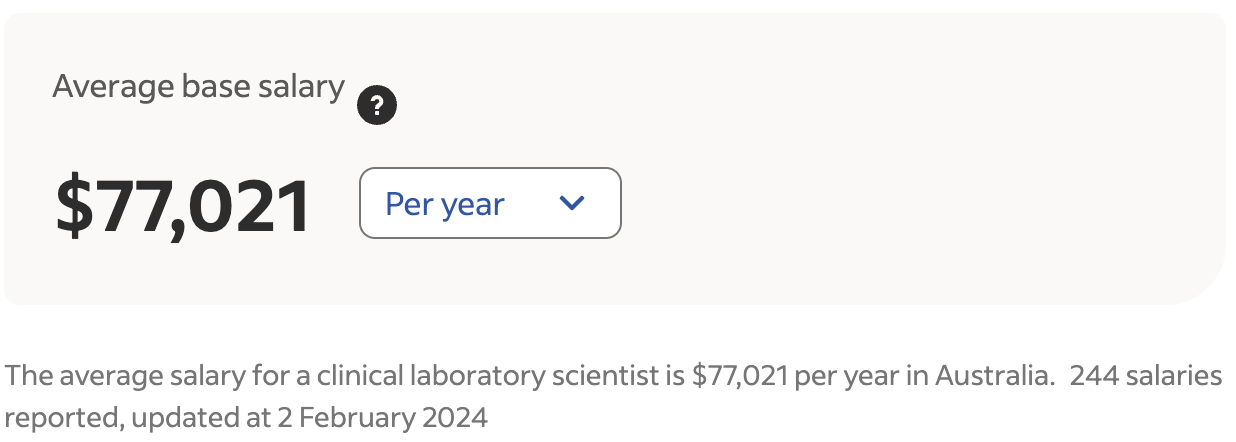Click the word salary in the heading

pyautogui.click(x=300, y=88)
